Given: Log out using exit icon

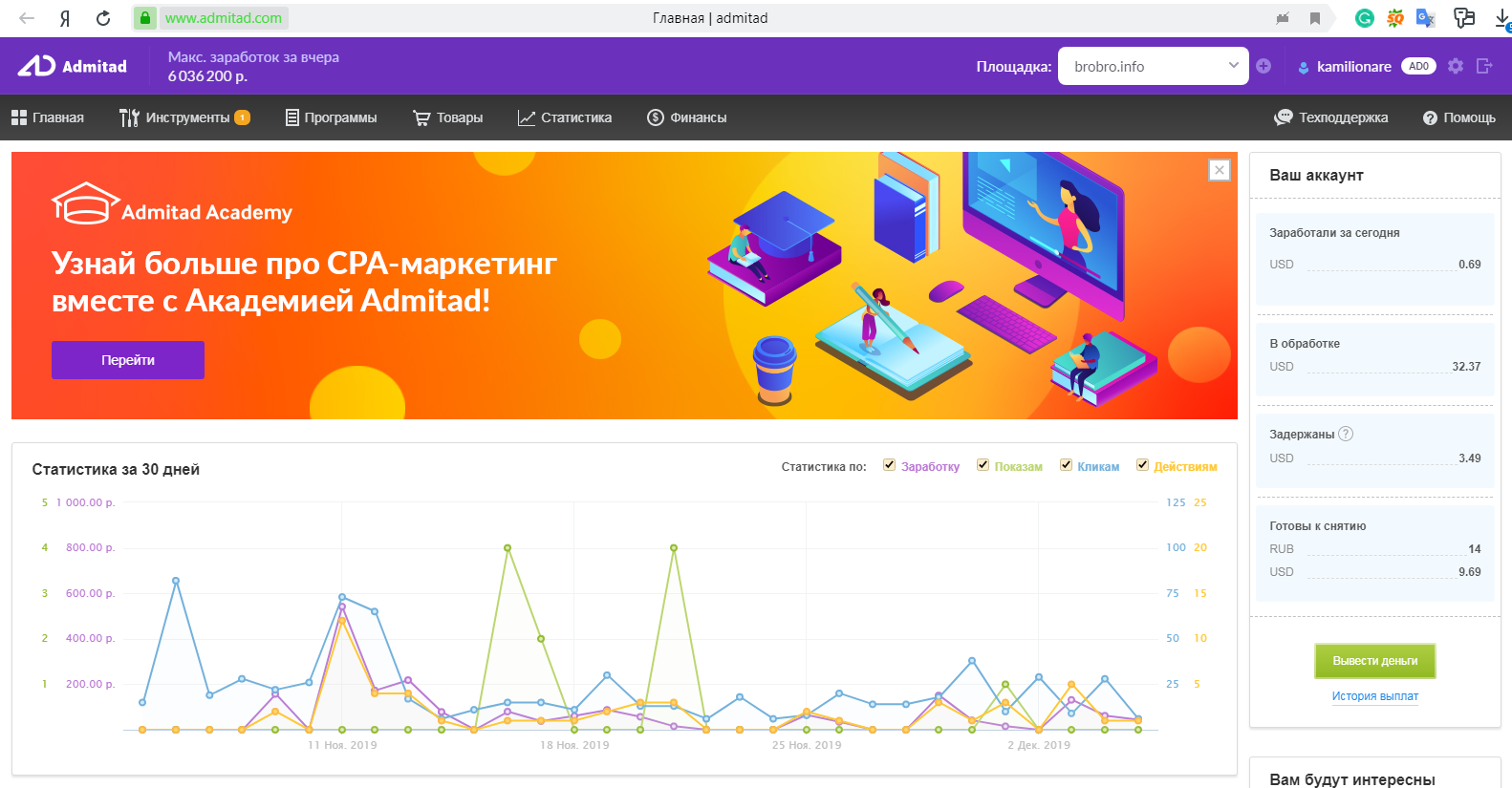Looking at the screenshot, I should coord(1484,66).
